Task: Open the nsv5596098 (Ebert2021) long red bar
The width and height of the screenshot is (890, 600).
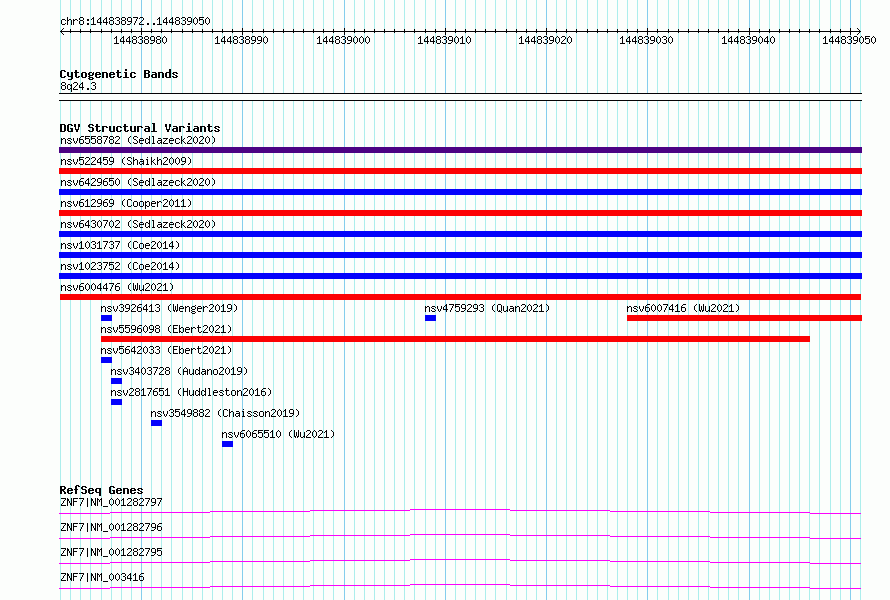Action: [x=455, y=339]
